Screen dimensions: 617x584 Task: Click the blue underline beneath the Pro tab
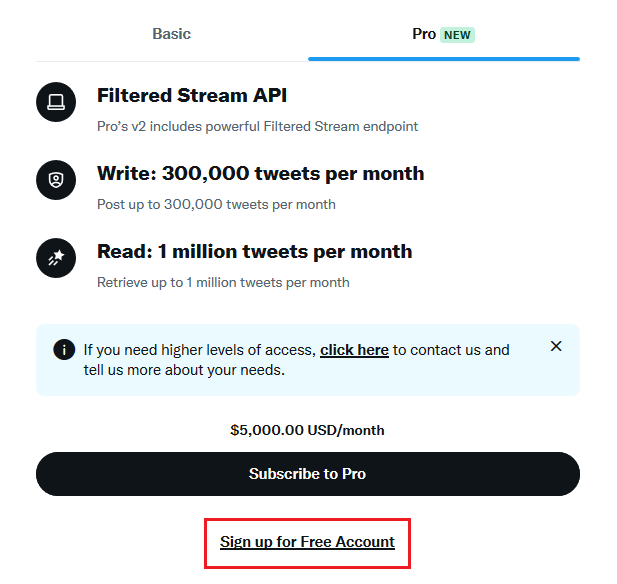click(x=443, y=59)
